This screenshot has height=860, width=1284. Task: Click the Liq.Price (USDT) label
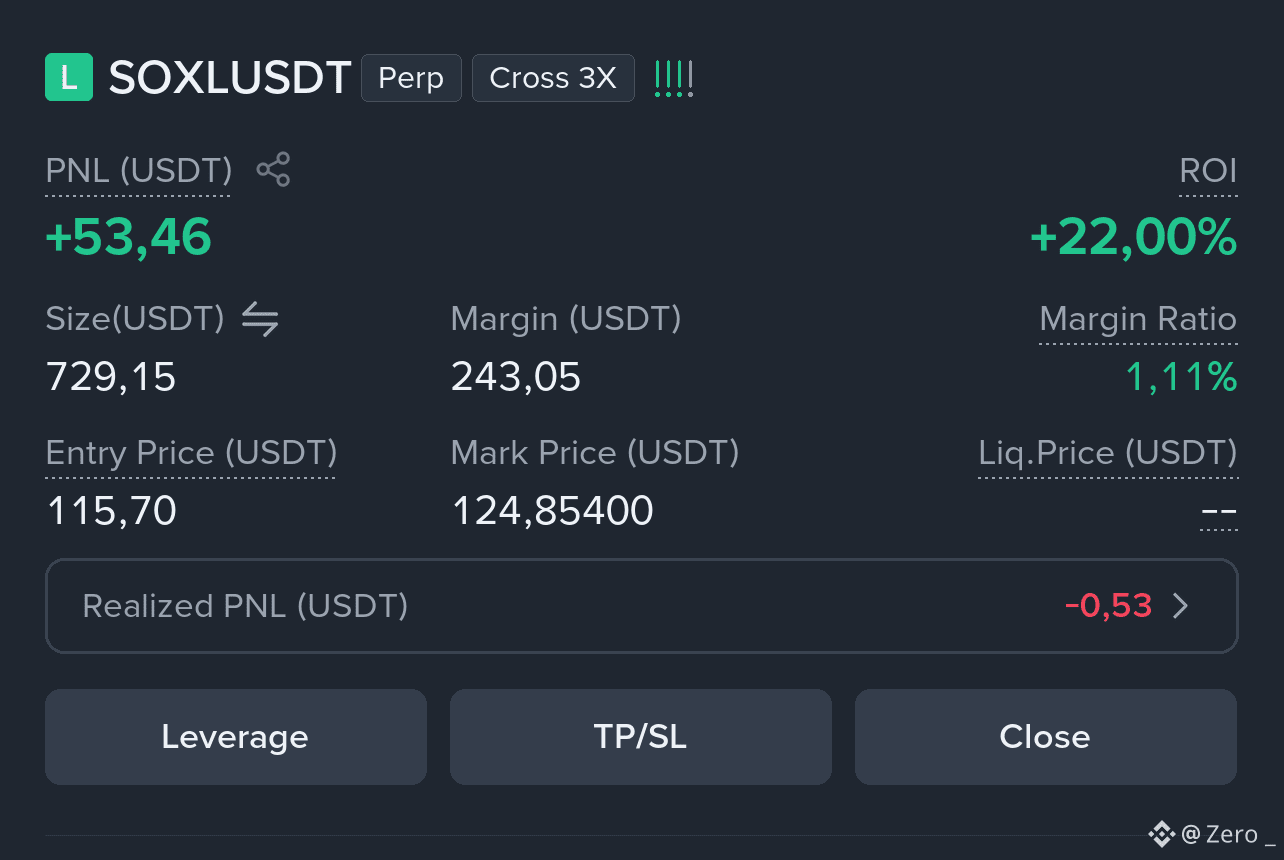click(1107, 453)
